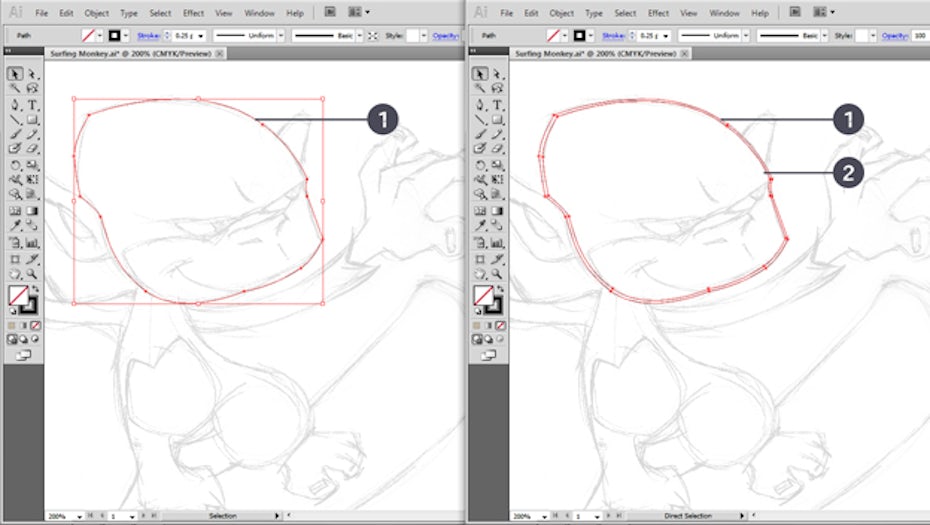Select the Selection tool in left window toolbox
This screenshot has height=525, width=930.
(x=16, y=74)
